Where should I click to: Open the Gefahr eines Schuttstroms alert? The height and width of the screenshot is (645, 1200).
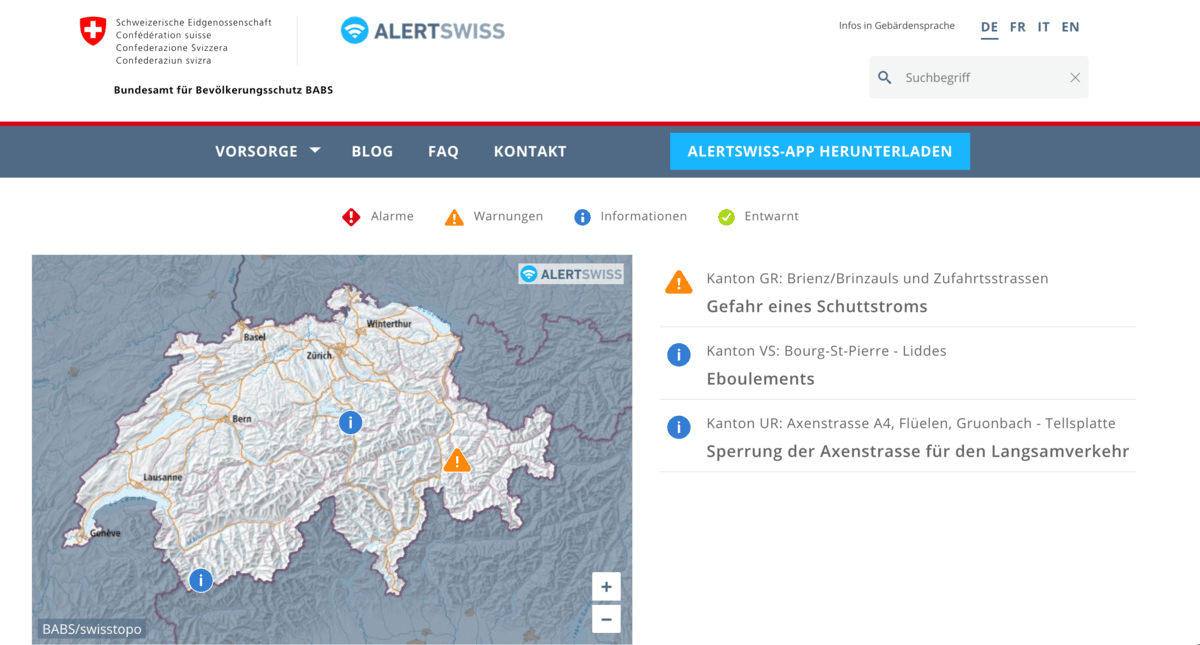pyautogui.click(x=817, y=306)
